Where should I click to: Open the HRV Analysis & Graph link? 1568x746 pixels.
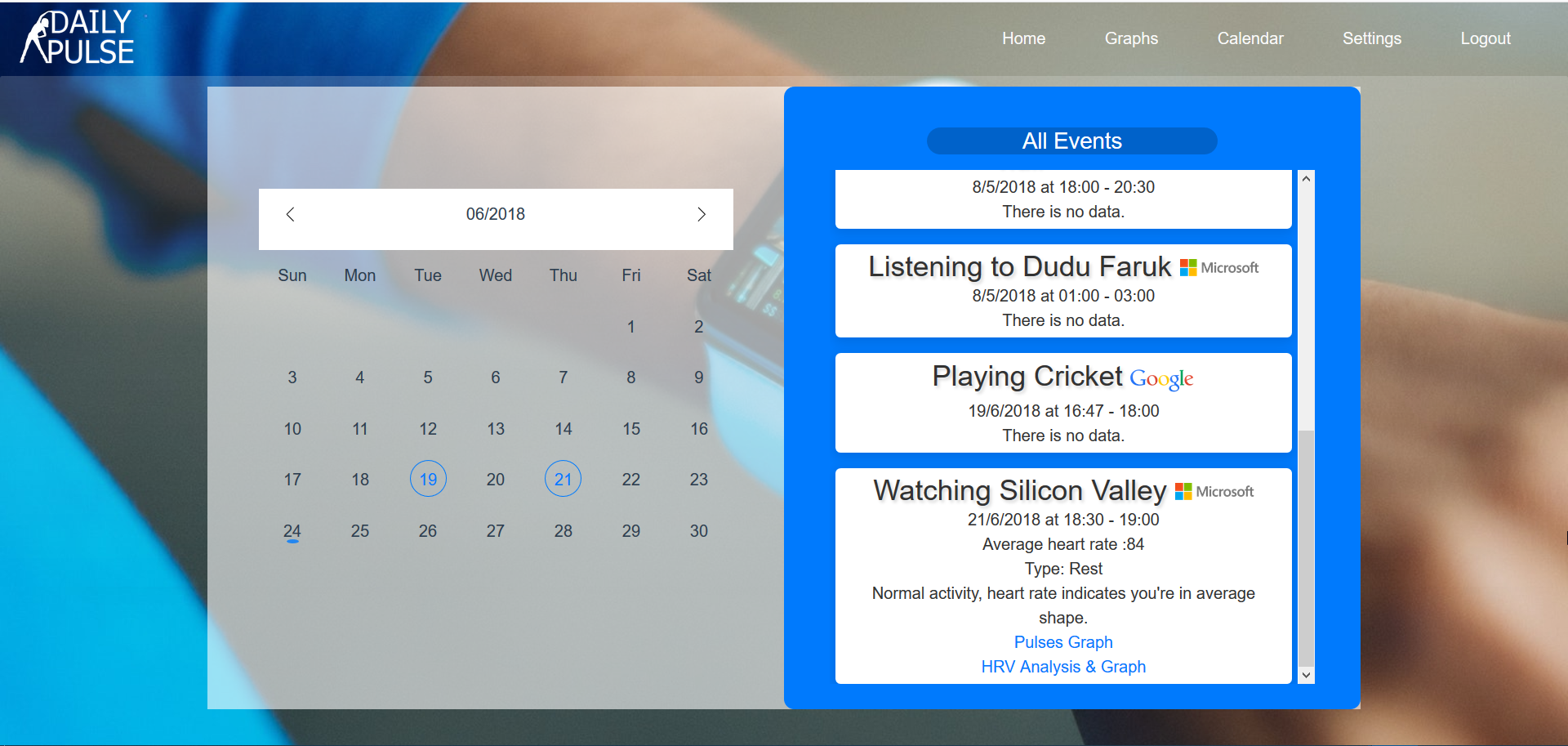point(1063,667)
